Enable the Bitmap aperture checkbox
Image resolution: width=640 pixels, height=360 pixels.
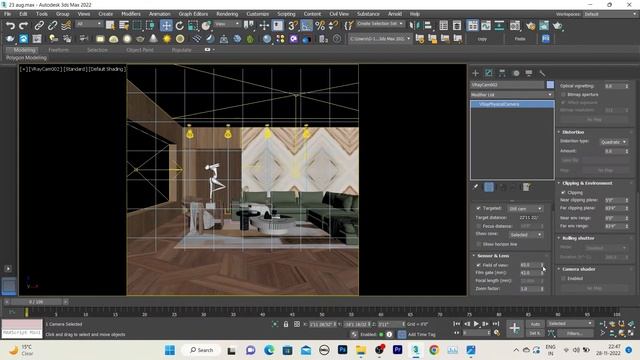(x=563, y=94)
